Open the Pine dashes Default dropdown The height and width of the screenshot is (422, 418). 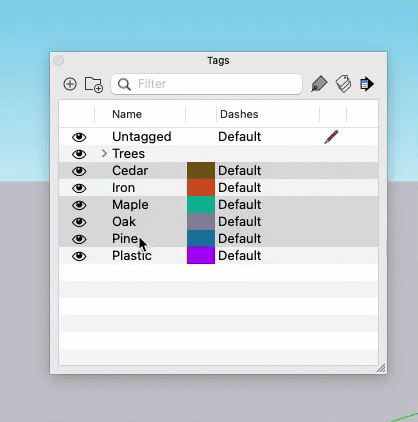(x=239, y=239)
